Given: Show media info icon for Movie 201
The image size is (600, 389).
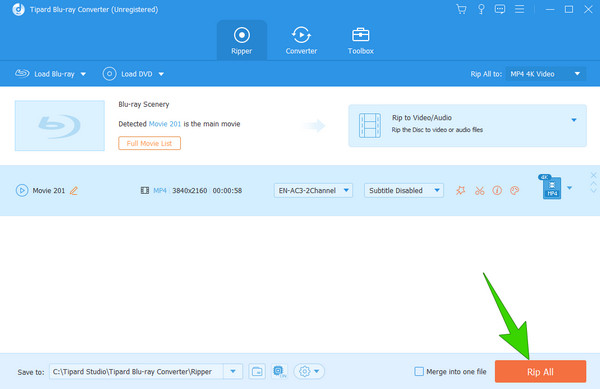Looking at the screenshot, I should pyautogui.click(x=497, y=190).
